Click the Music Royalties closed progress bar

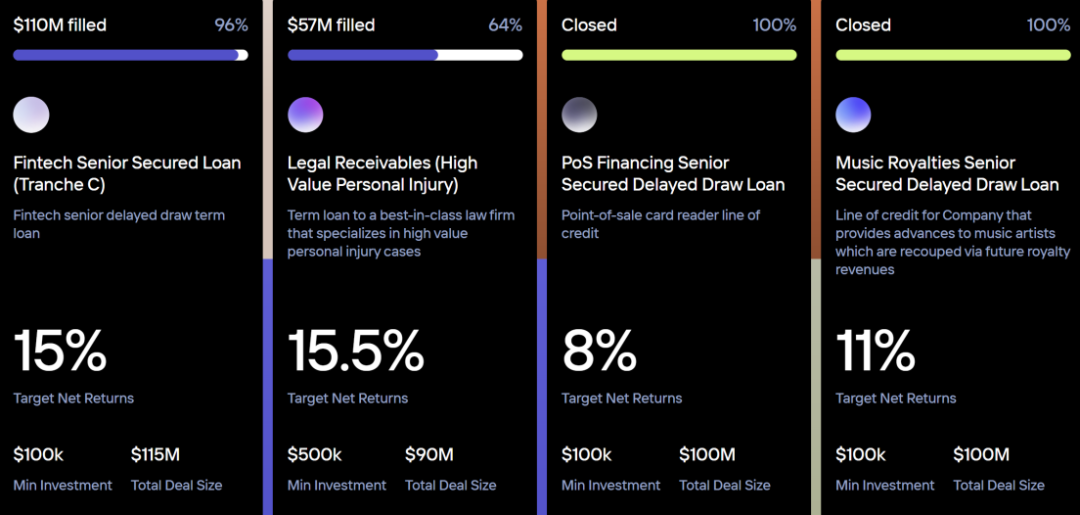952,55
